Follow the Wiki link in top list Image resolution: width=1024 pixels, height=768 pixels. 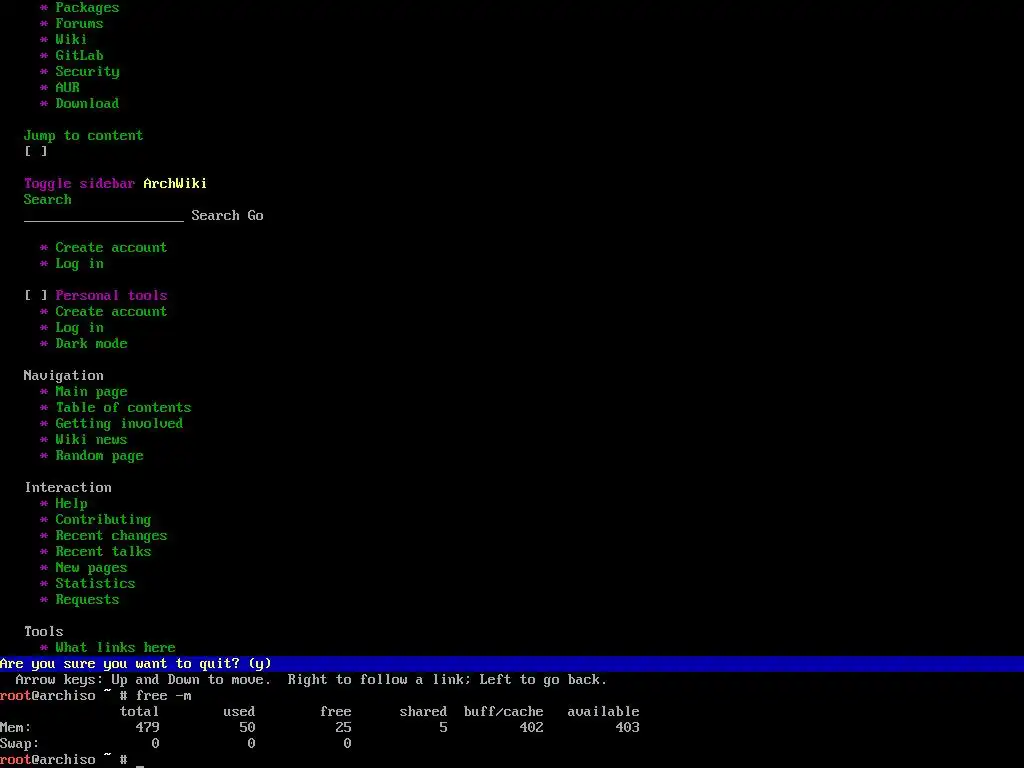click(x=71, y=40)
